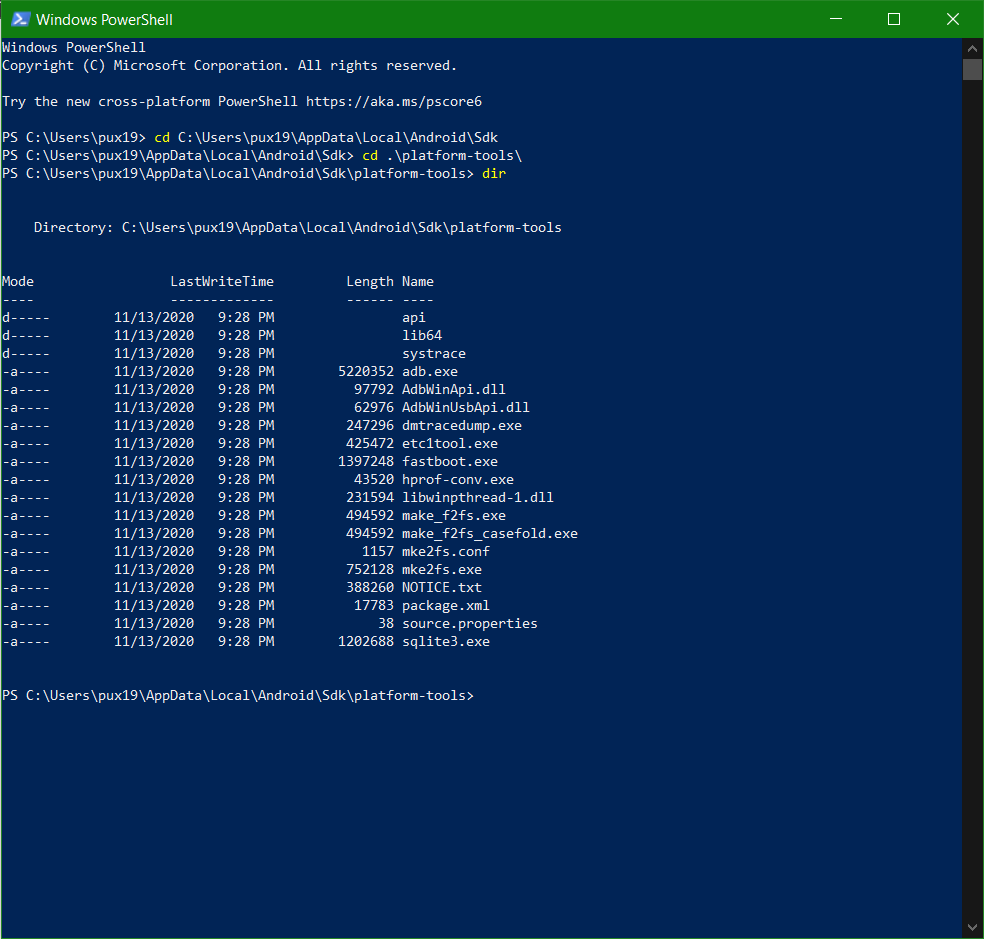The image size is (984, 939).
Task: Click the systrace directory name
Action: pyautogui.click(x=434, y=354)
